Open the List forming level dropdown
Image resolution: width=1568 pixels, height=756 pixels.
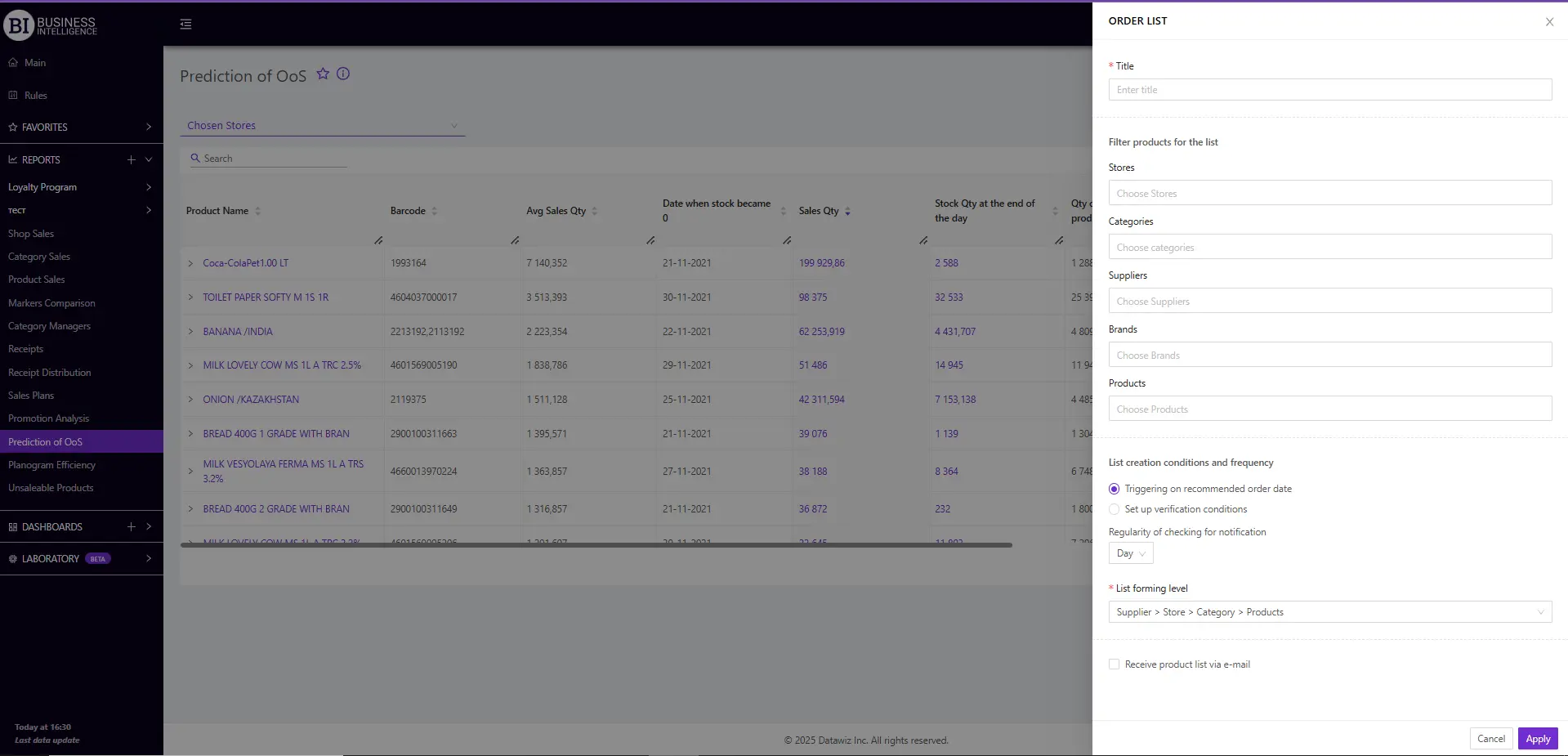[1329, 611]
